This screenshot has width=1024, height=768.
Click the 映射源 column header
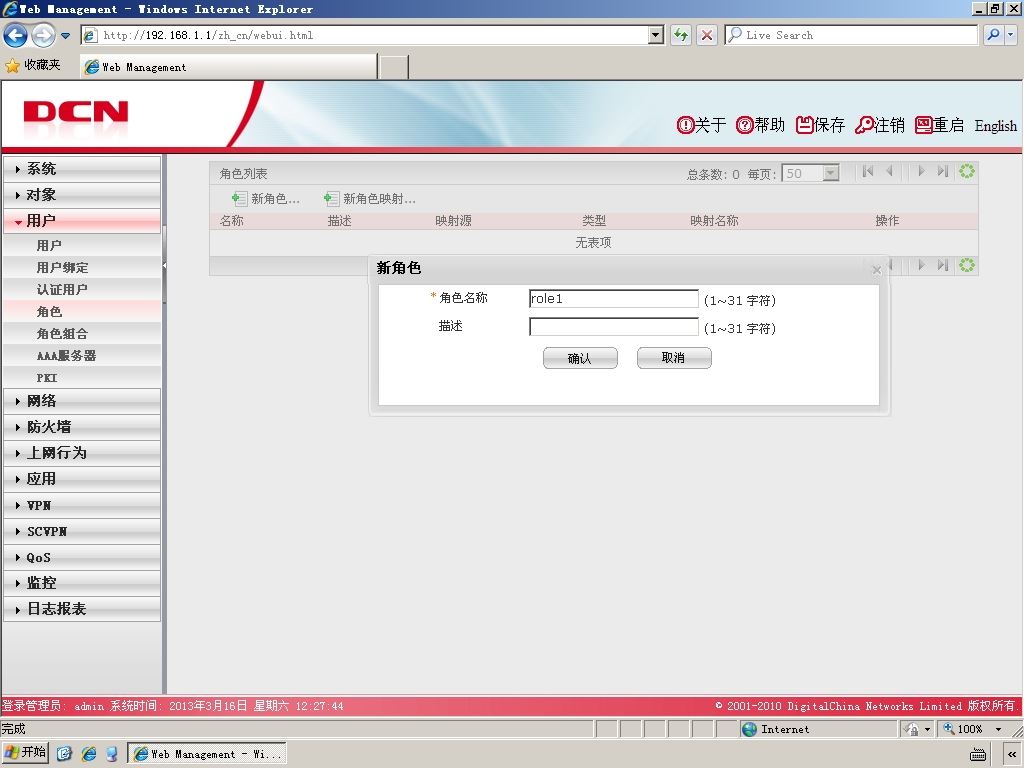pos(453,221)
